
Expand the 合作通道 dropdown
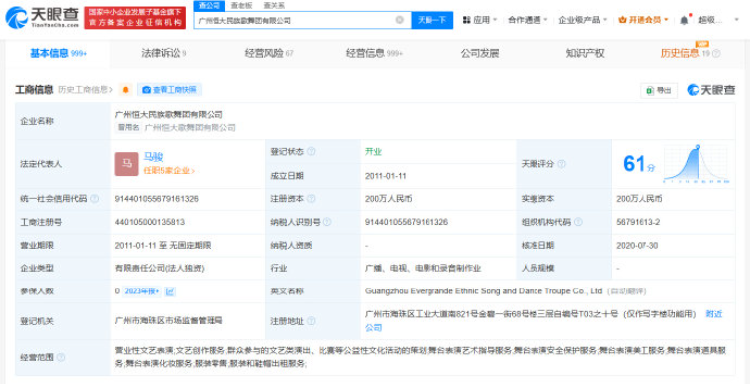tap(528, 20)
